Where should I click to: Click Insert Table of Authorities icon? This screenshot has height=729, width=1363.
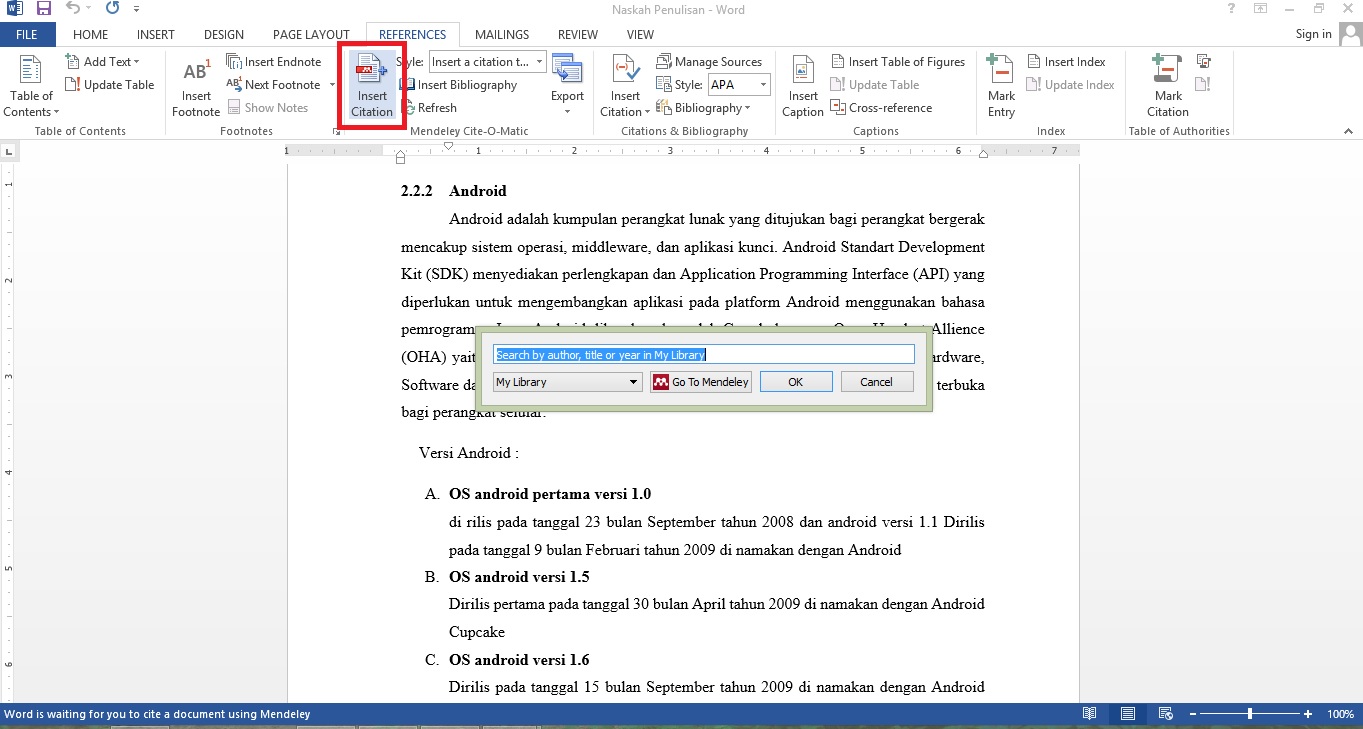[x=1204, y=62]
